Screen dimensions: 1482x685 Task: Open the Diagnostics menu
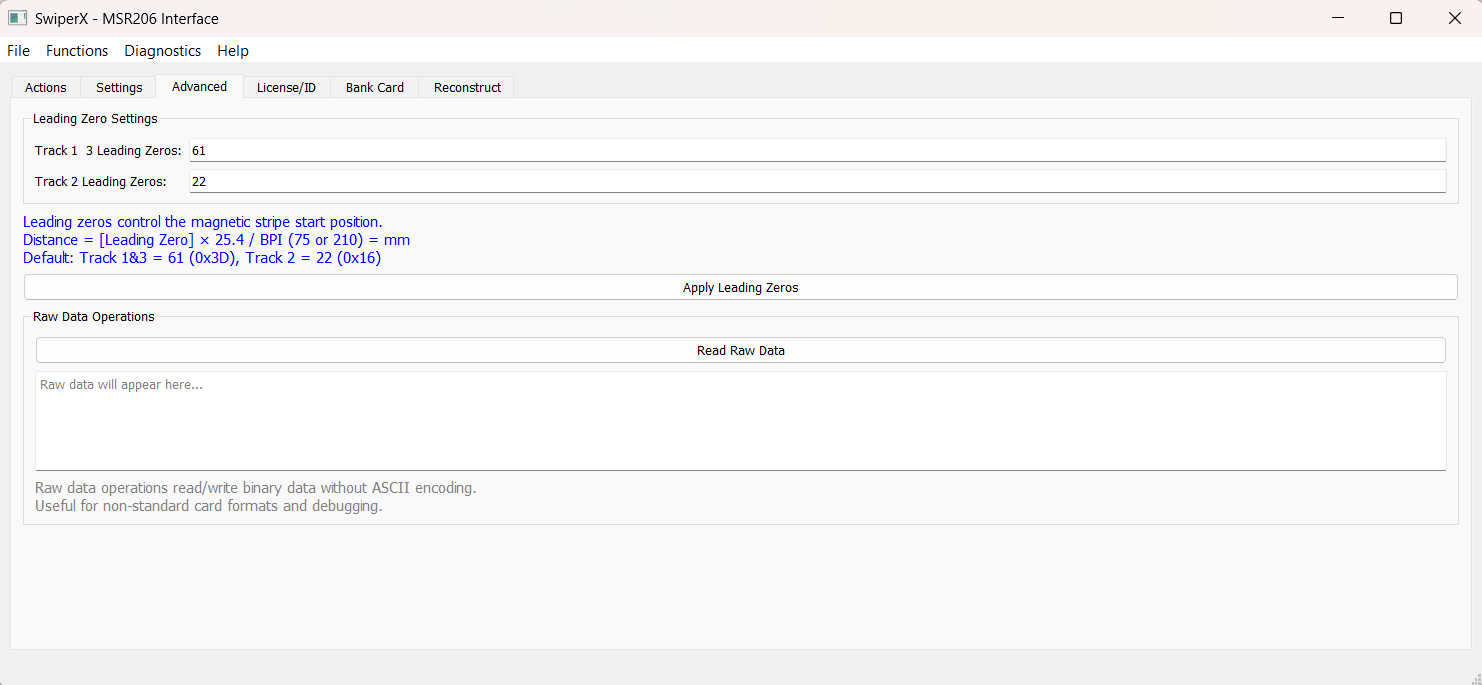[x=162, y=51]
